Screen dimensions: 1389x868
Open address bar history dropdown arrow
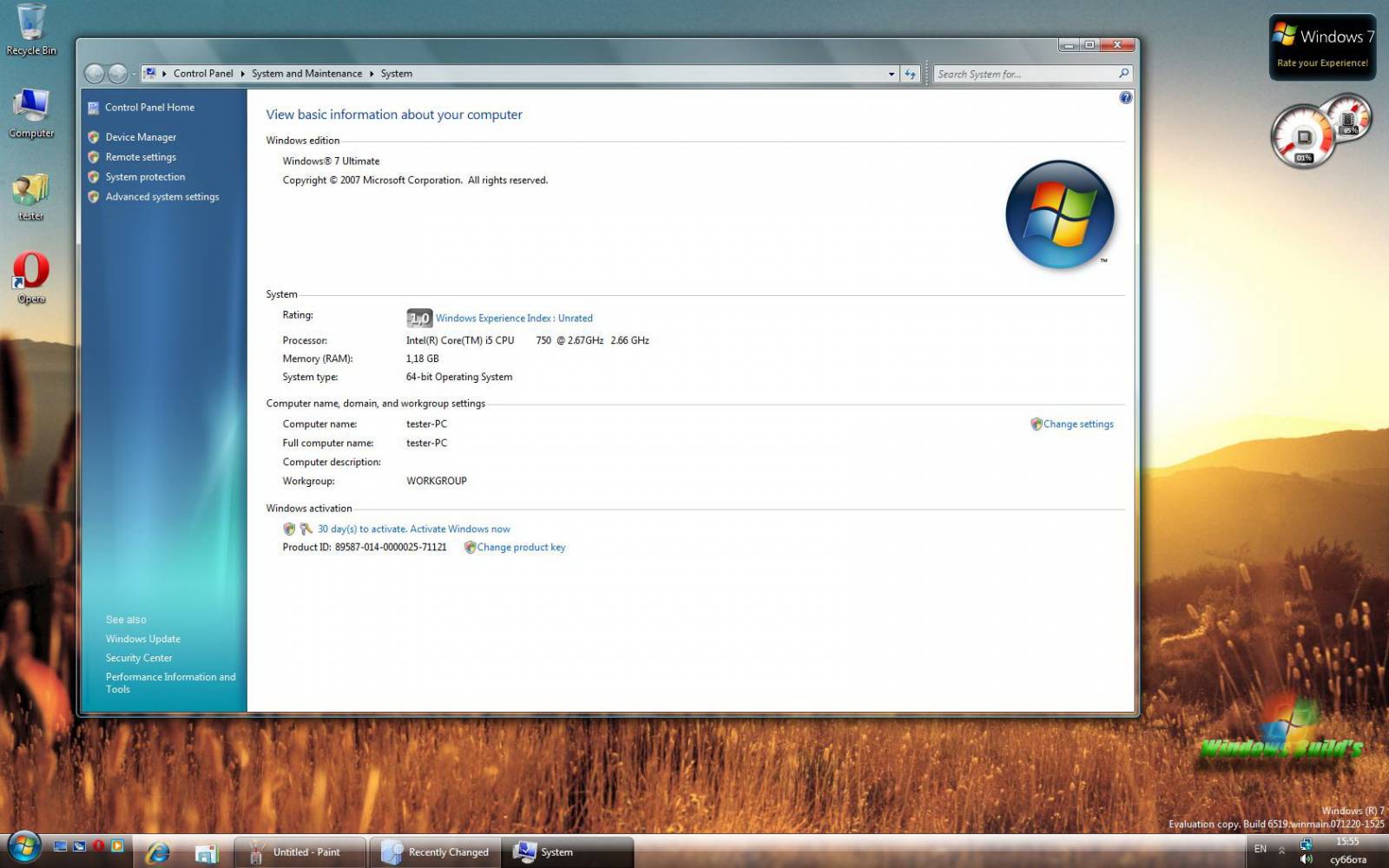click(x=892, y=75)
